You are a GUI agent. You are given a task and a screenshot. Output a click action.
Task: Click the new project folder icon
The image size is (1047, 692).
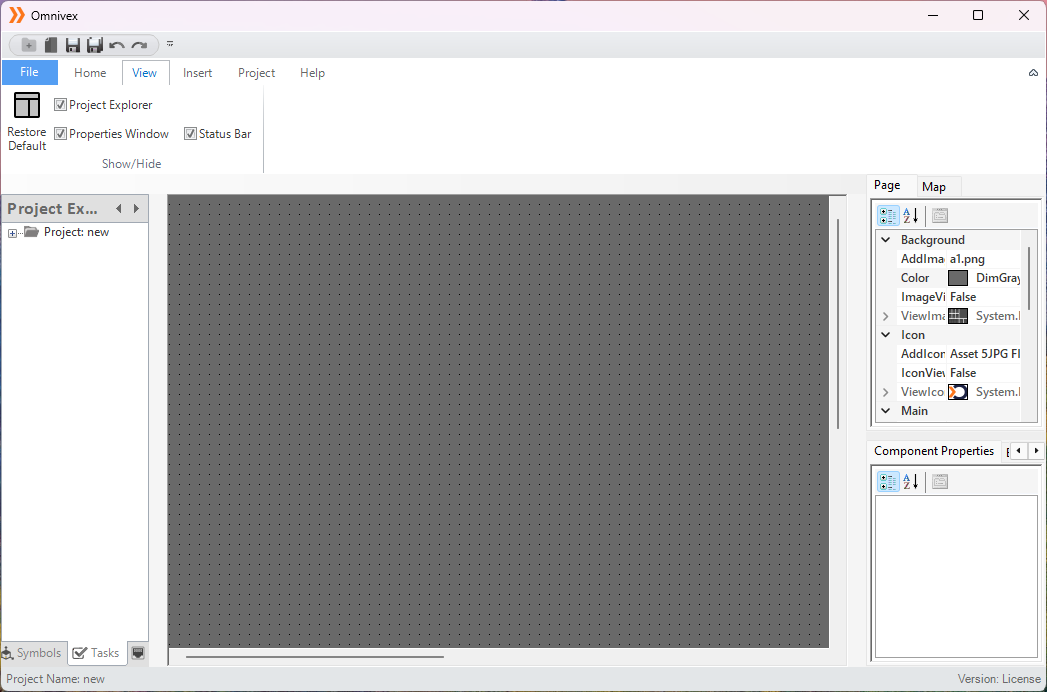(x=29, y=45)
